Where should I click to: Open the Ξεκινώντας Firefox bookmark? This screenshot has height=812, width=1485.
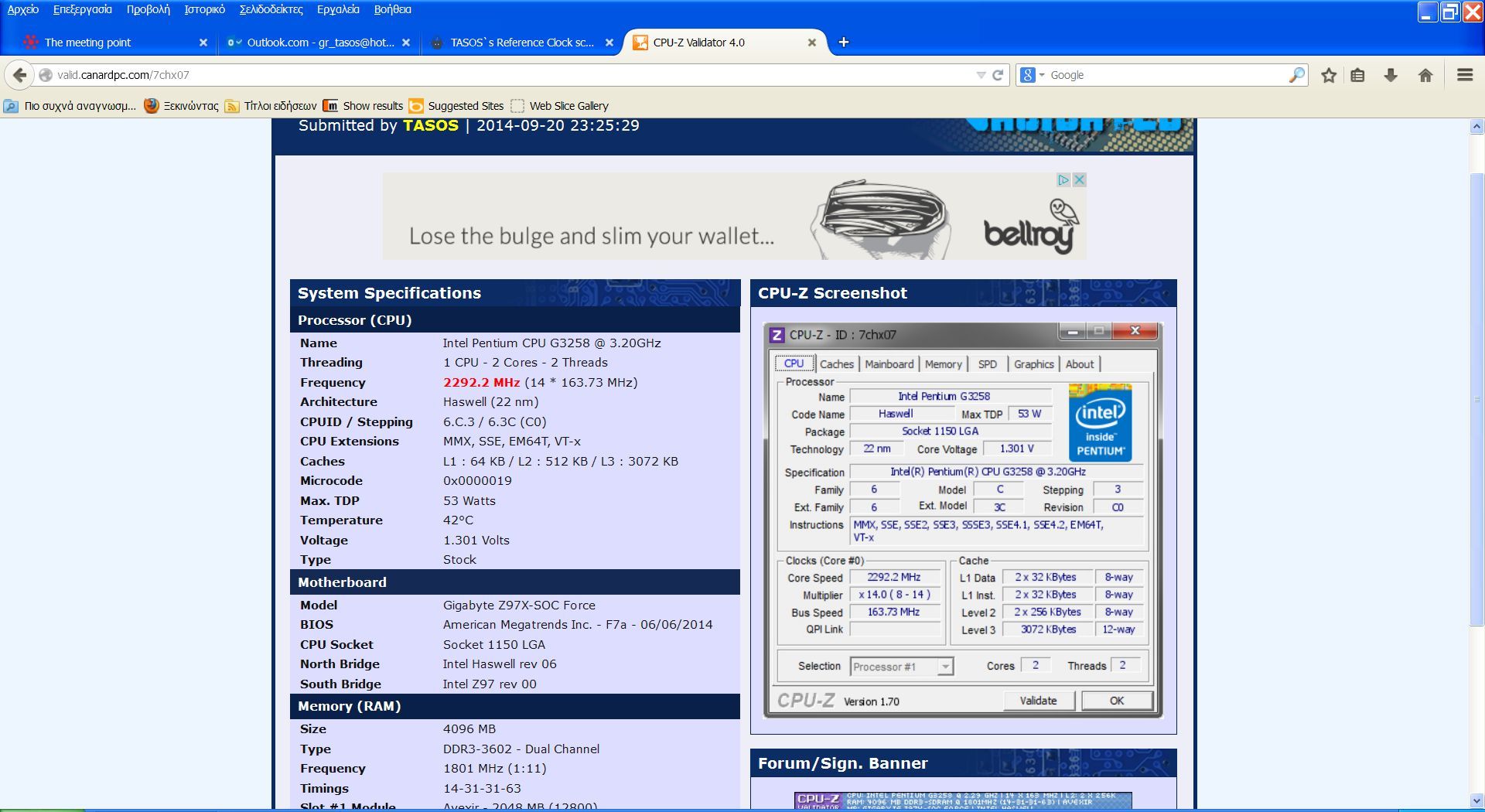click(182, 106)
